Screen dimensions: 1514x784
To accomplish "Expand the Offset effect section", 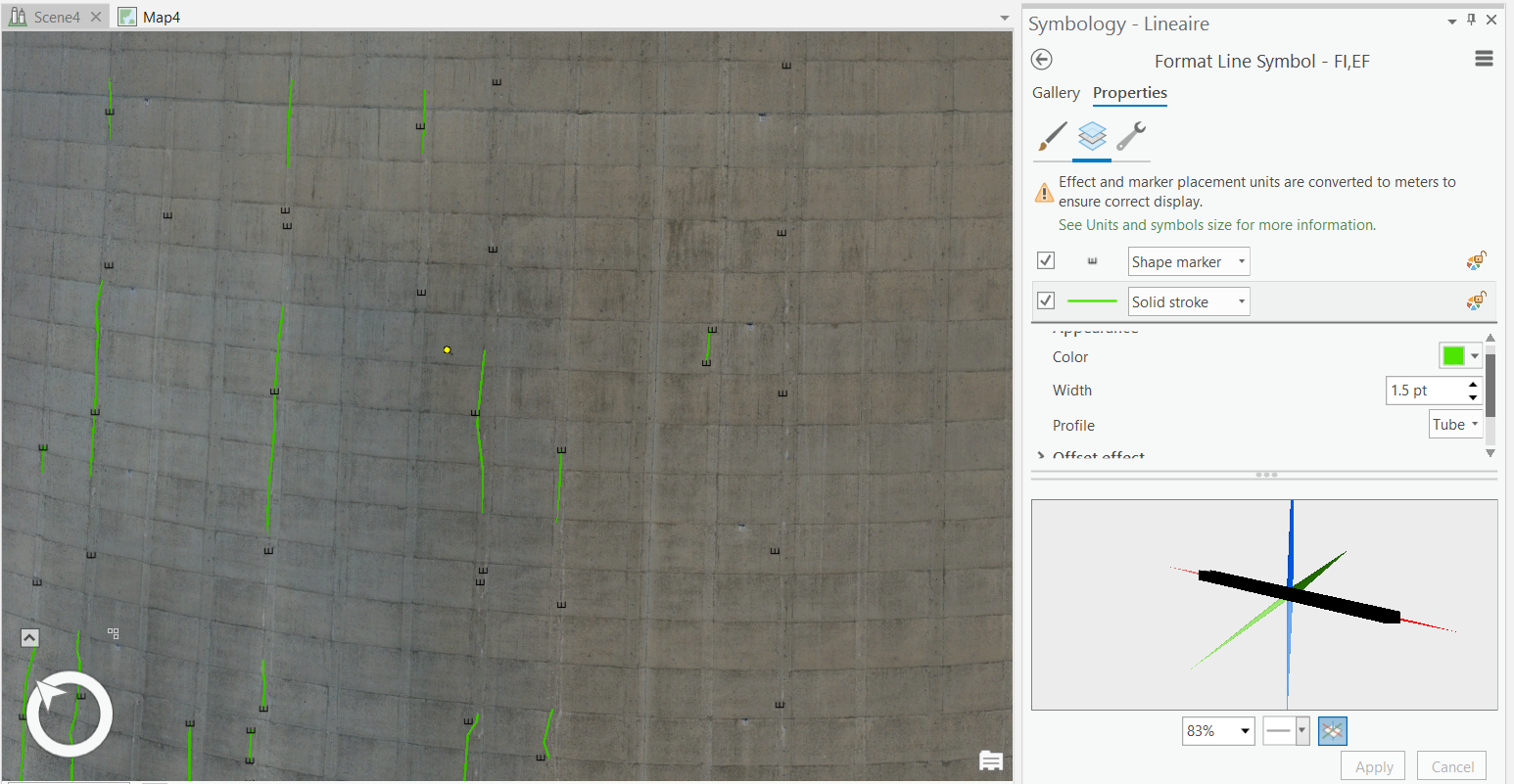I will 1041,456.
